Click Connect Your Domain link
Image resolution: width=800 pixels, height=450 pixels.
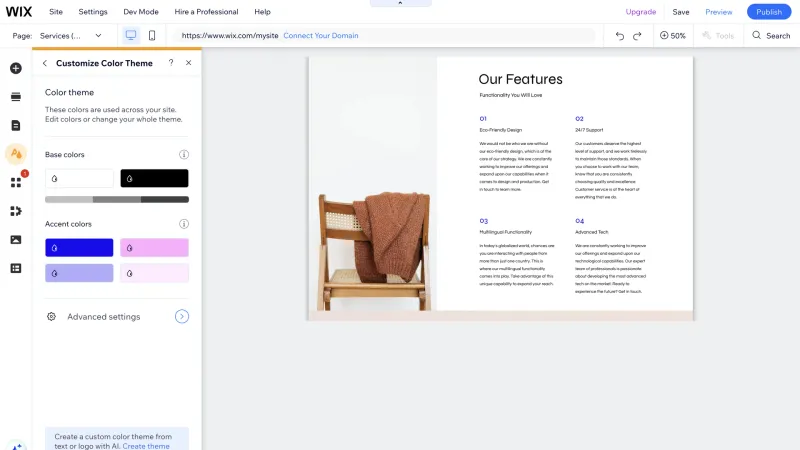[x=321, y=36]
